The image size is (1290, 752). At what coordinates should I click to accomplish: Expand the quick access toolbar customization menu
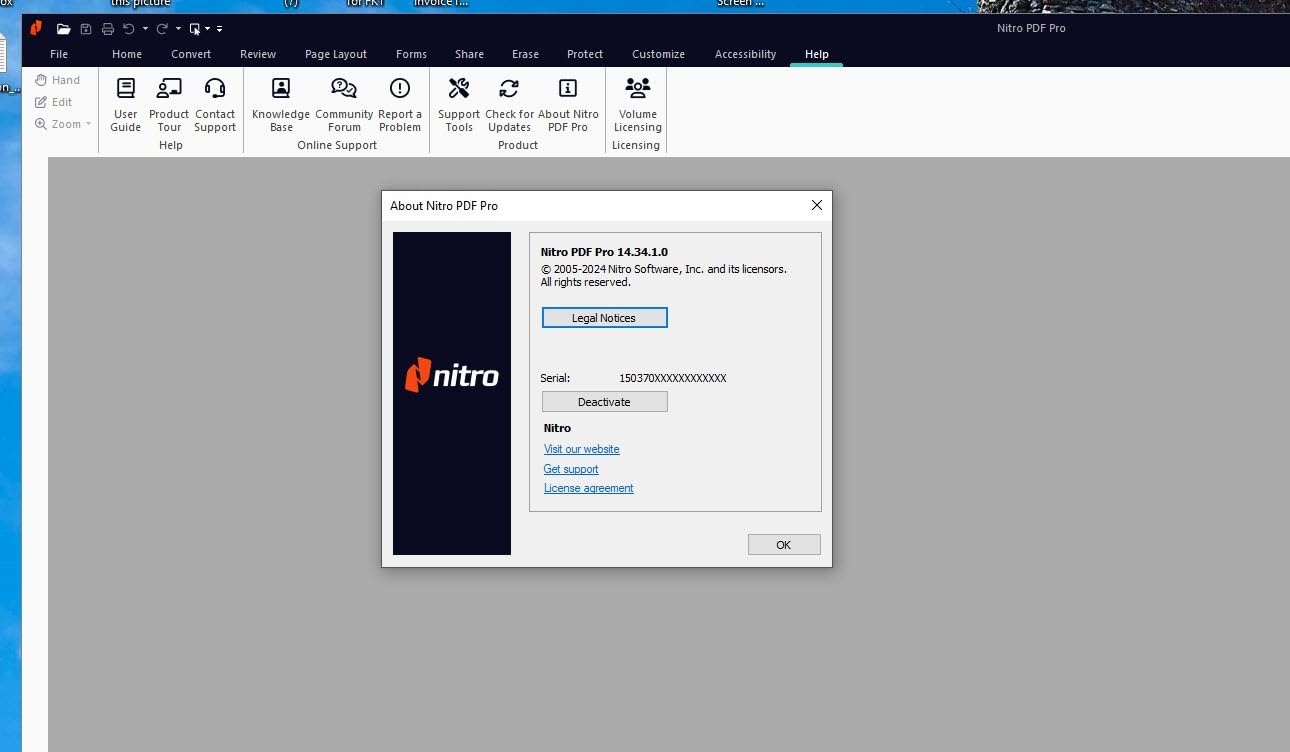[218, 28]
